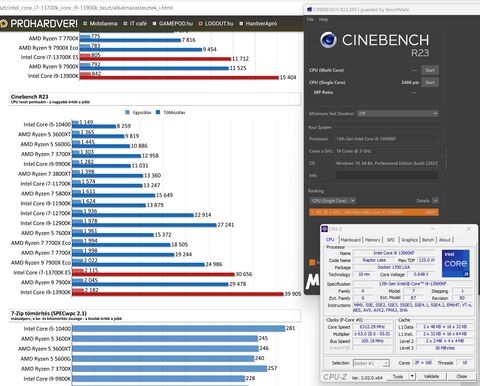Click the 27 241 Core i9-12900K bar

point(144,225)
